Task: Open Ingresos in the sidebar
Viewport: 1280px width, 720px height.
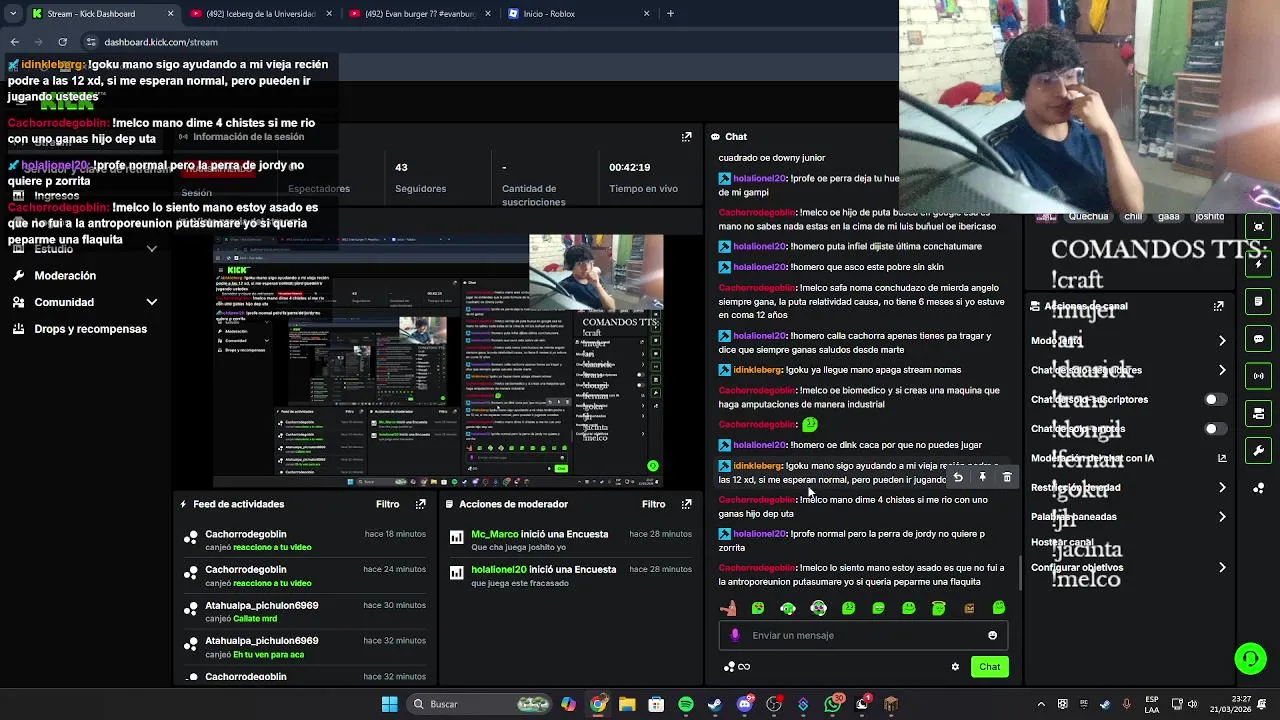Action: [56, 196]
